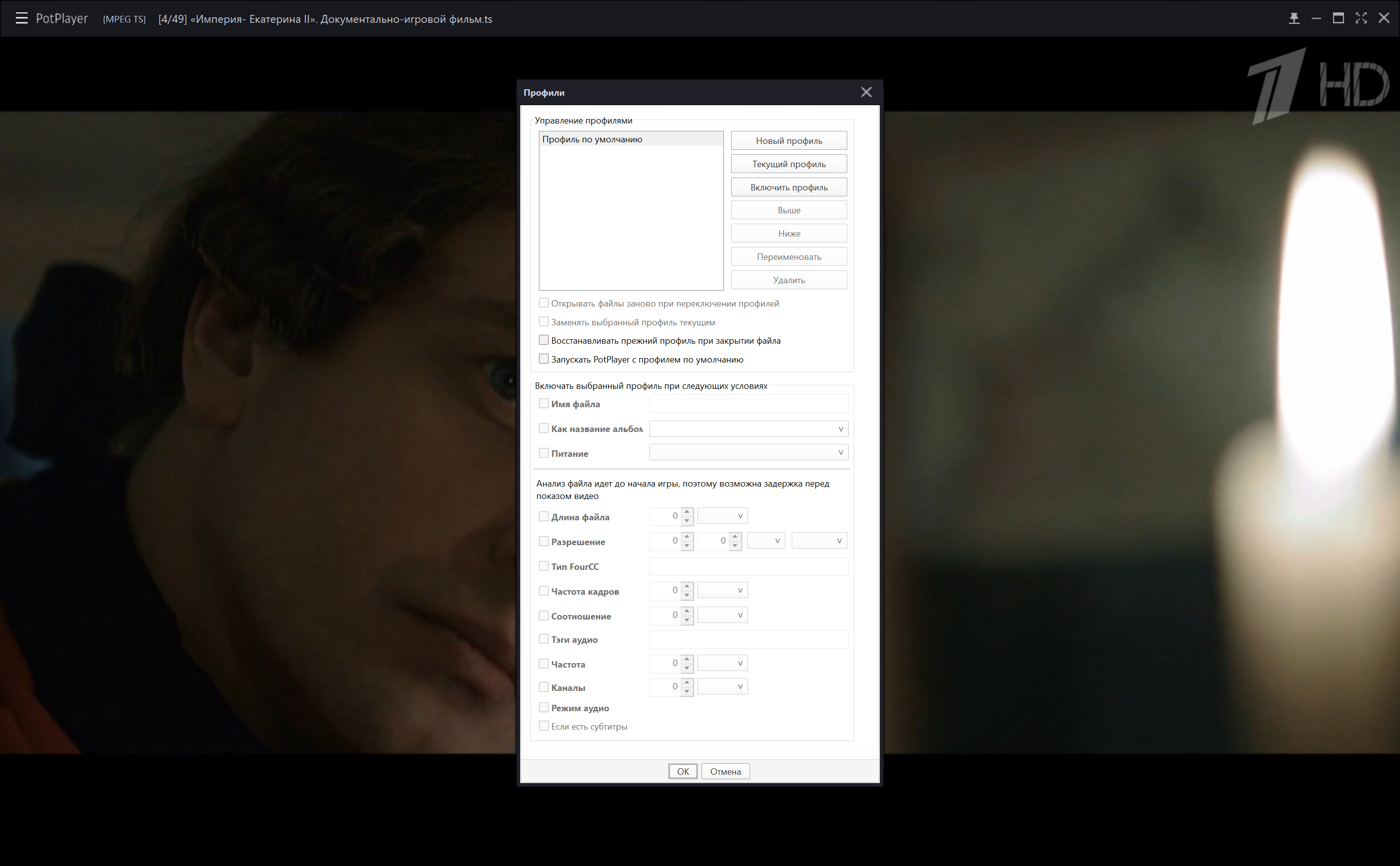Open the Как название альбома dropdown
This screenshot has height=866, width=1400.
point(749,429)
